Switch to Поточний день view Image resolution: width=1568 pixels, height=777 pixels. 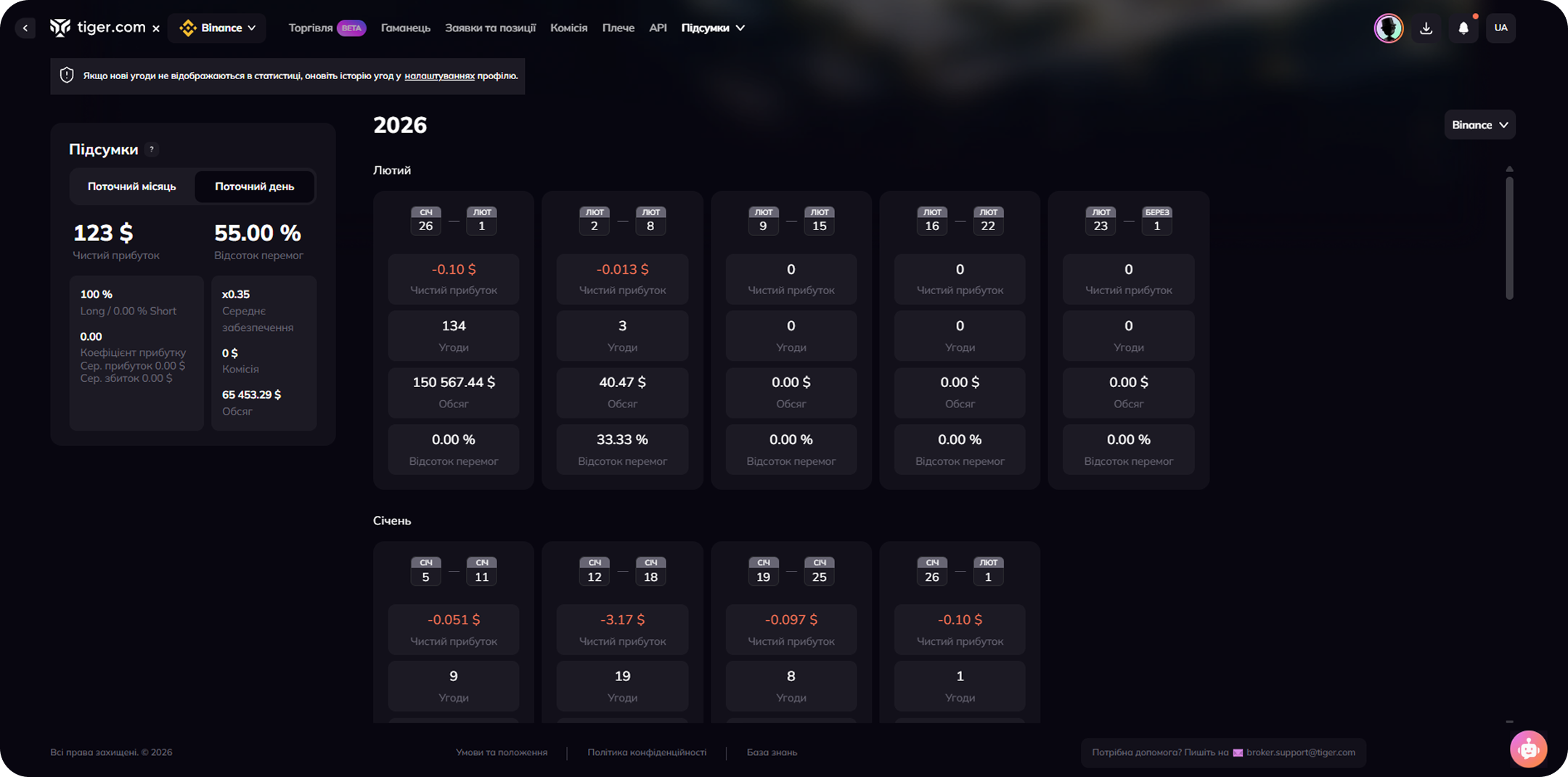tap(254, 187)
